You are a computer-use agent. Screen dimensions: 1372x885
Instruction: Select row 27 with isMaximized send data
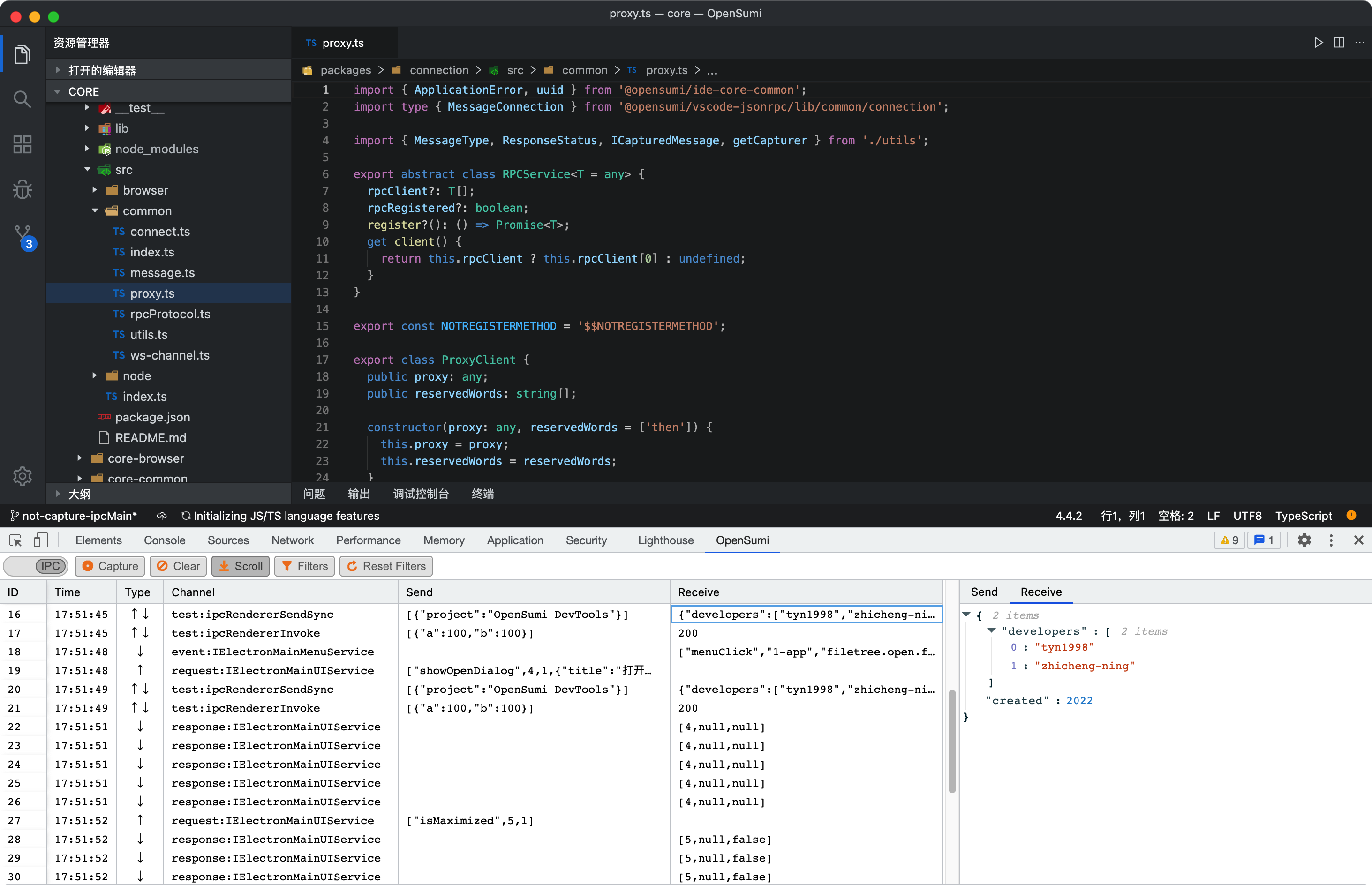click(471, 821)
